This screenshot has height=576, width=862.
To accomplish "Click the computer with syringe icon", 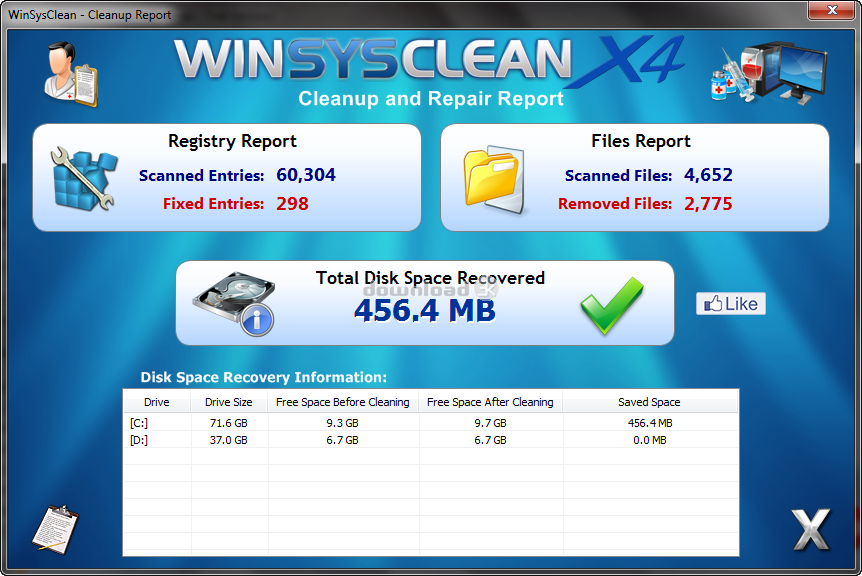I will 769,72.
